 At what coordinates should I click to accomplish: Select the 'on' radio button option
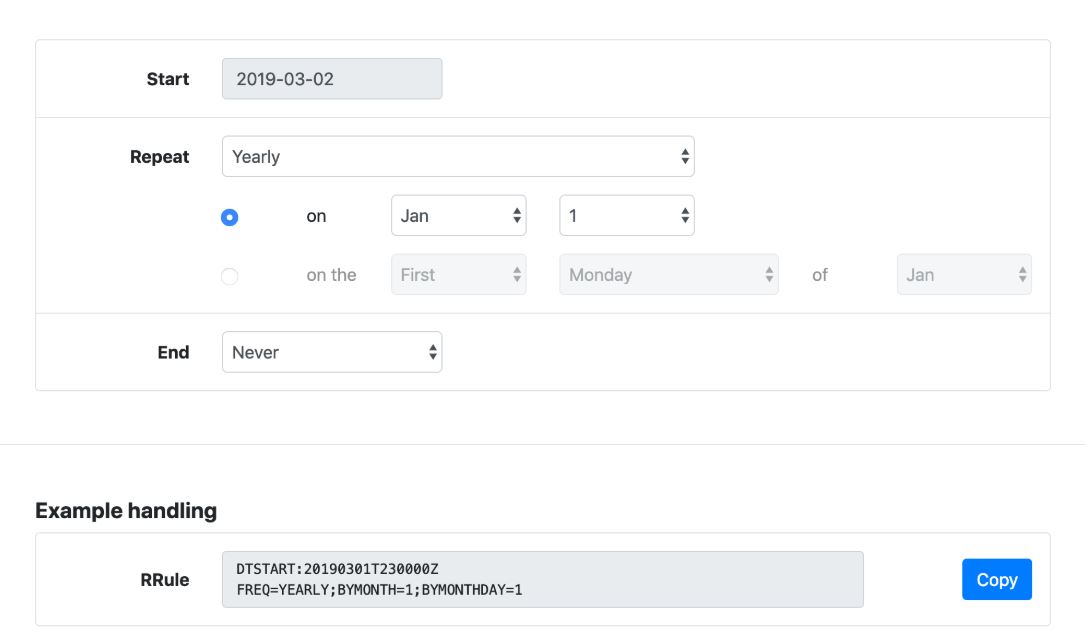click(x=230, y=217)
